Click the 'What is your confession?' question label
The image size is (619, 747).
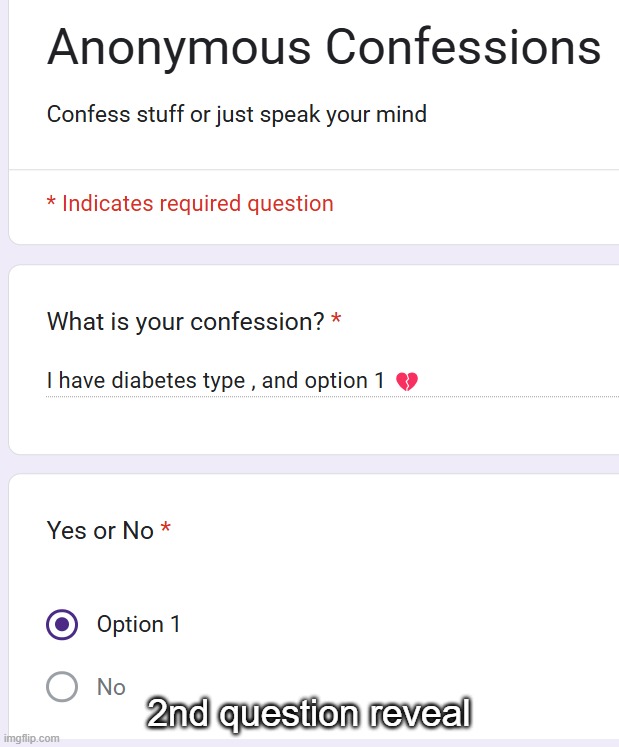click(185, 322)
